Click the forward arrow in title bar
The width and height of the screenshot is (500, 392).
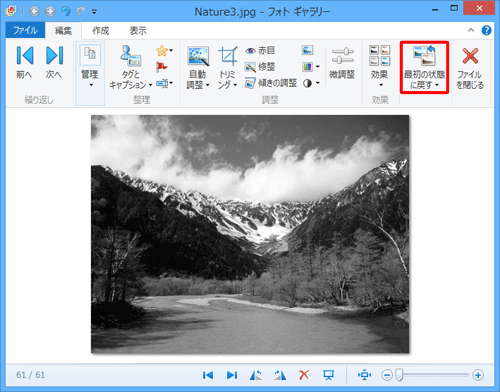tap(50, 12)
